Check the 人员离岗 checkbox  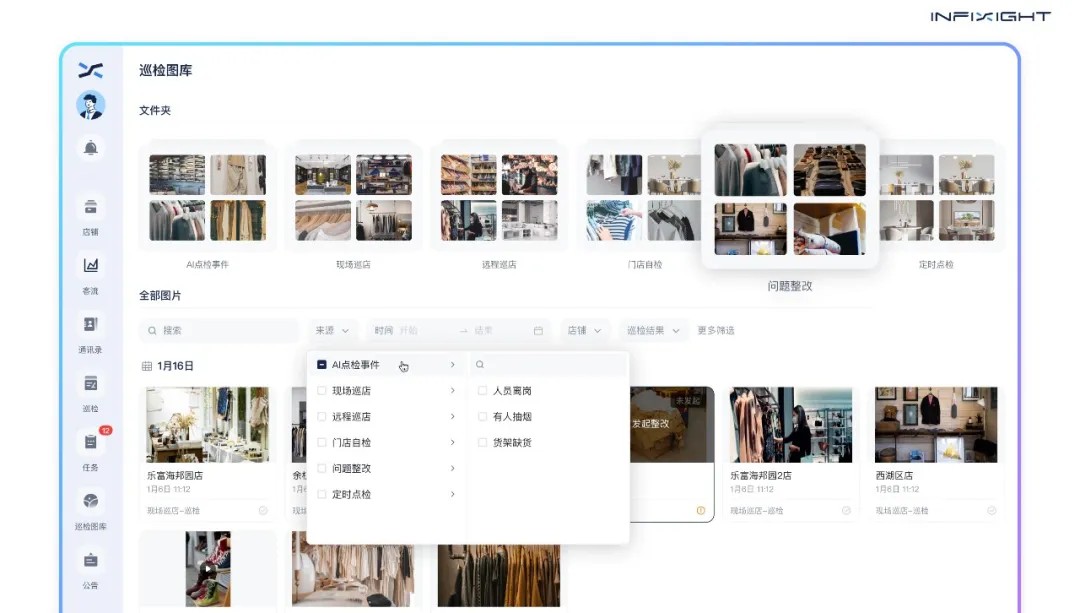482,391
